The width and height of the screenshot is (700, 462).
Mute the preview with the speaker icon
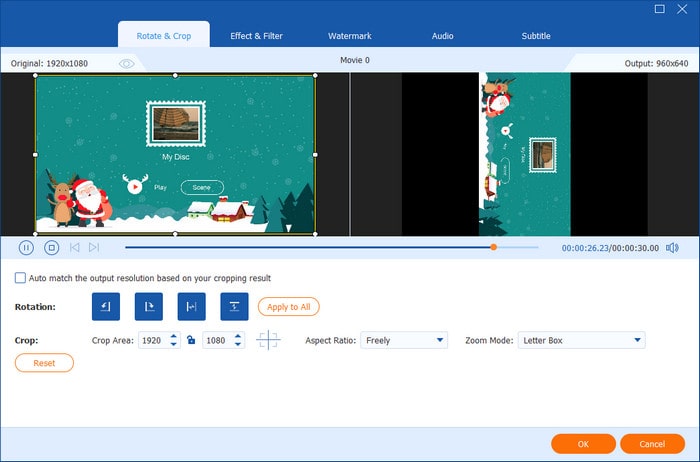point(672,247)
